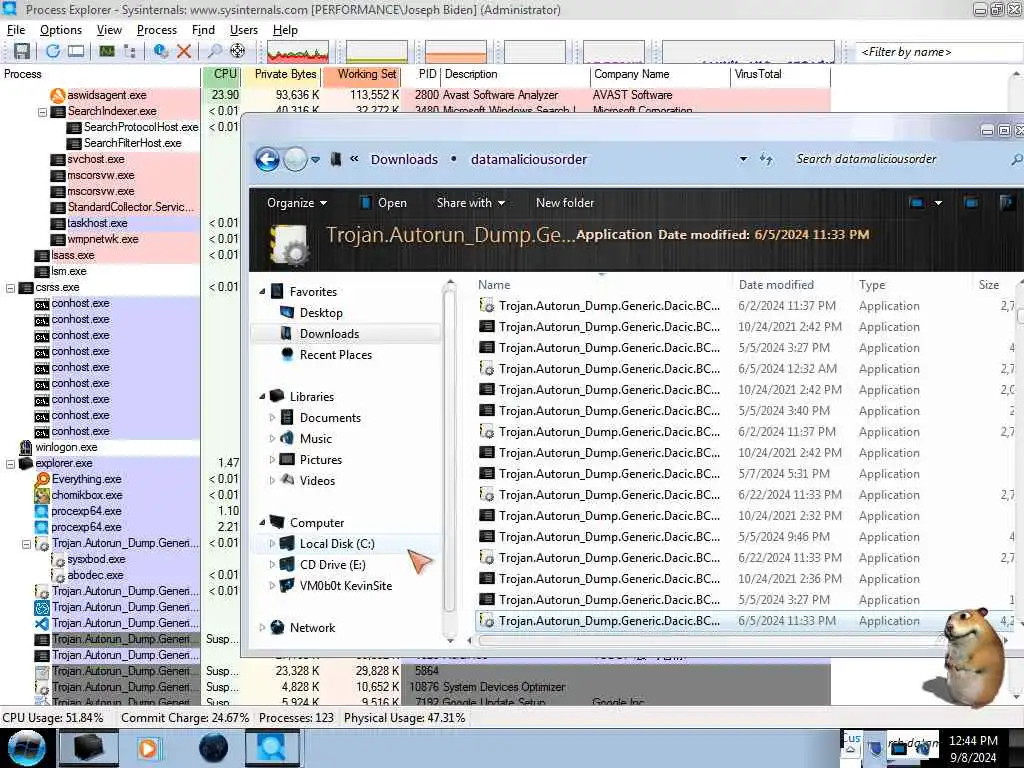Open the Find menu
The image size is (1024, 768).
pos(203,30)
